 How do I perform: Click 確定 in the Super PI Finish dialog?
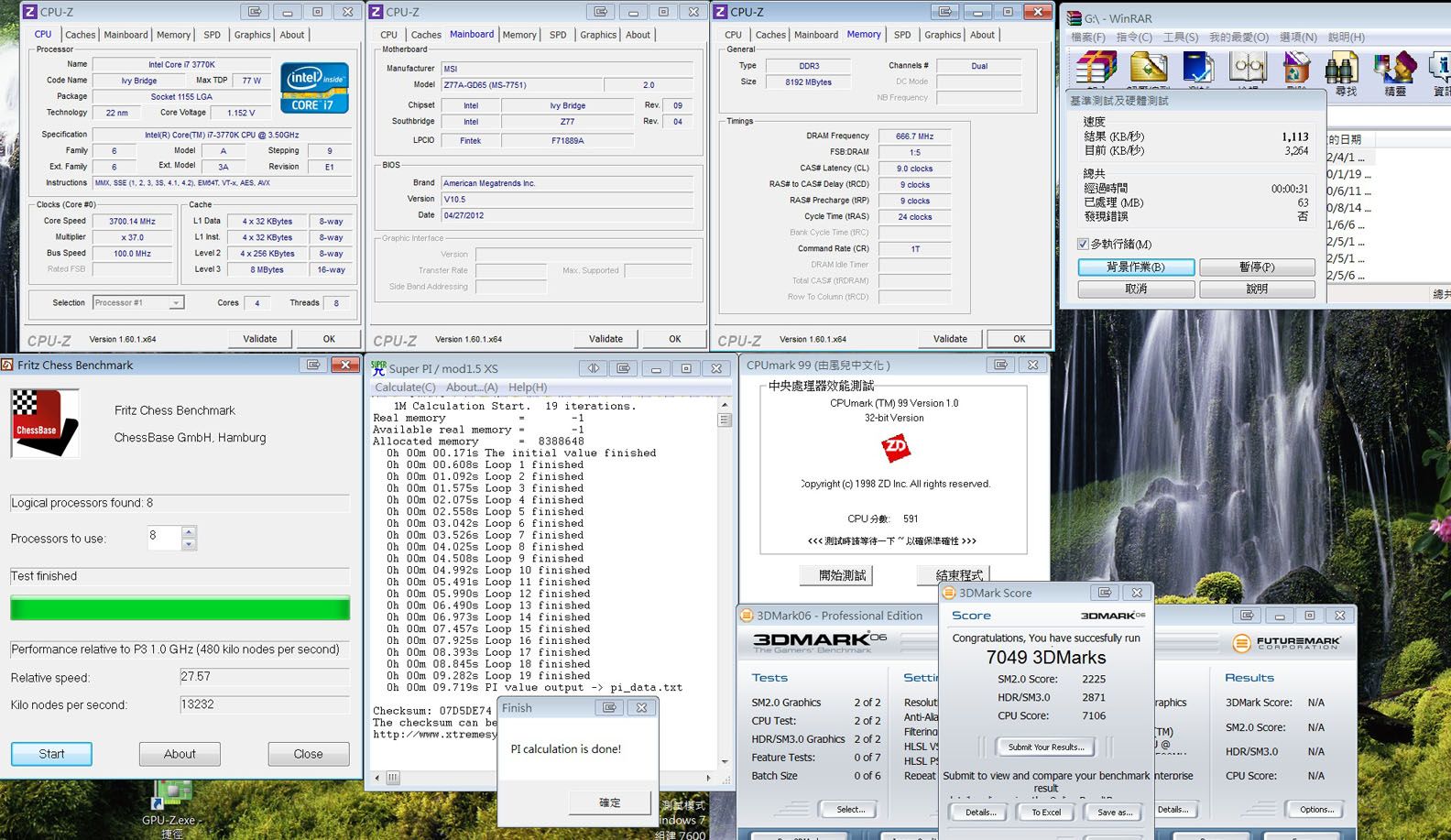[x=609, y=802]
